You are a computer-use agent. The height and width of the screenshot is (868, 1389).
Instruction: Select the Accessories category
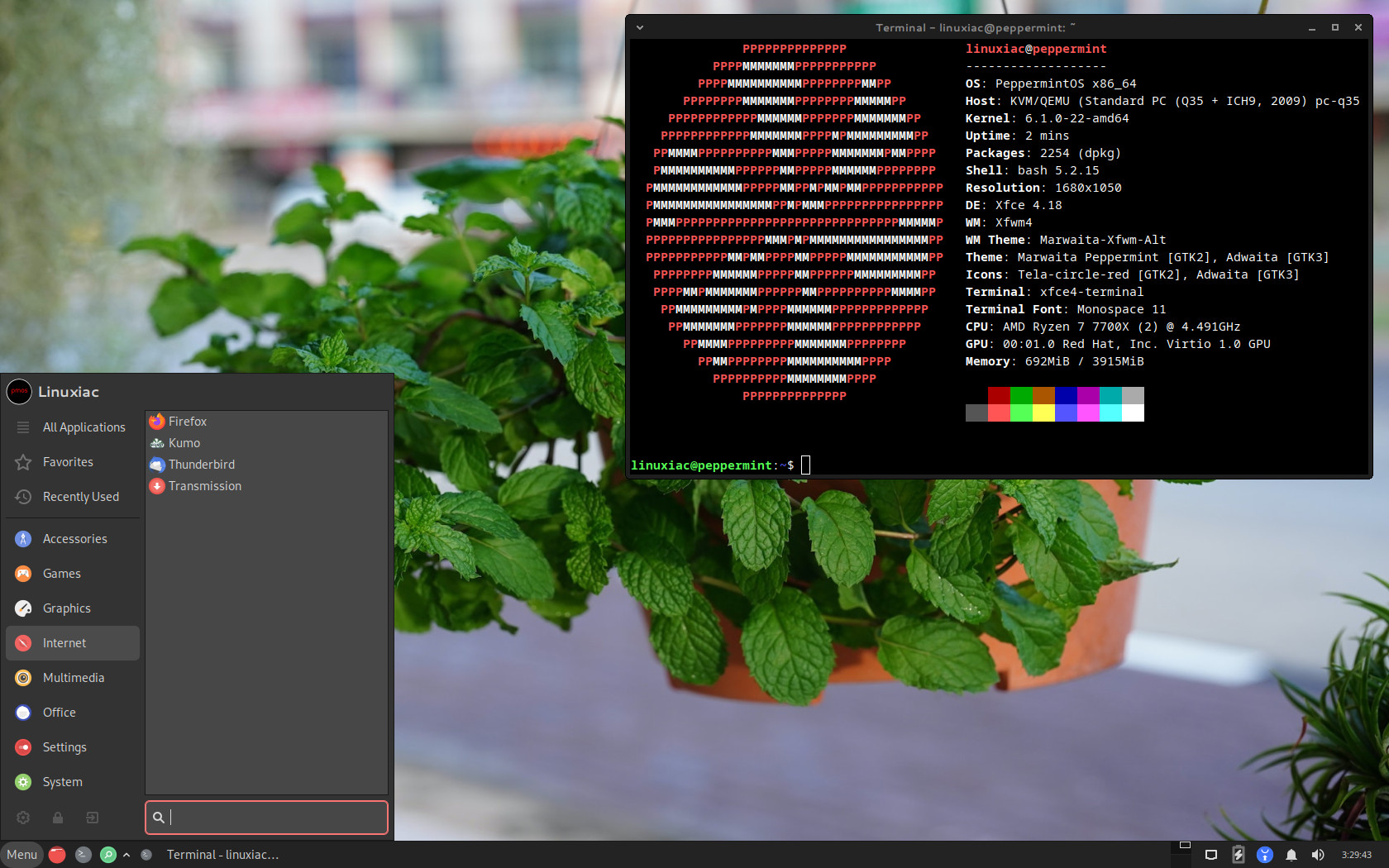coord(73,539)
